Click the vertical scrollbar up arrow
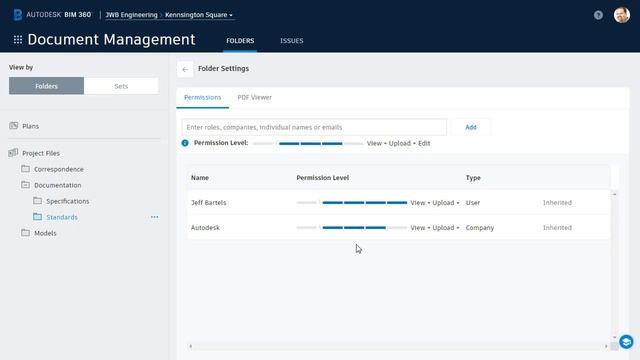Viewport: 640px width, 360px height. click(x=615, y=194)
